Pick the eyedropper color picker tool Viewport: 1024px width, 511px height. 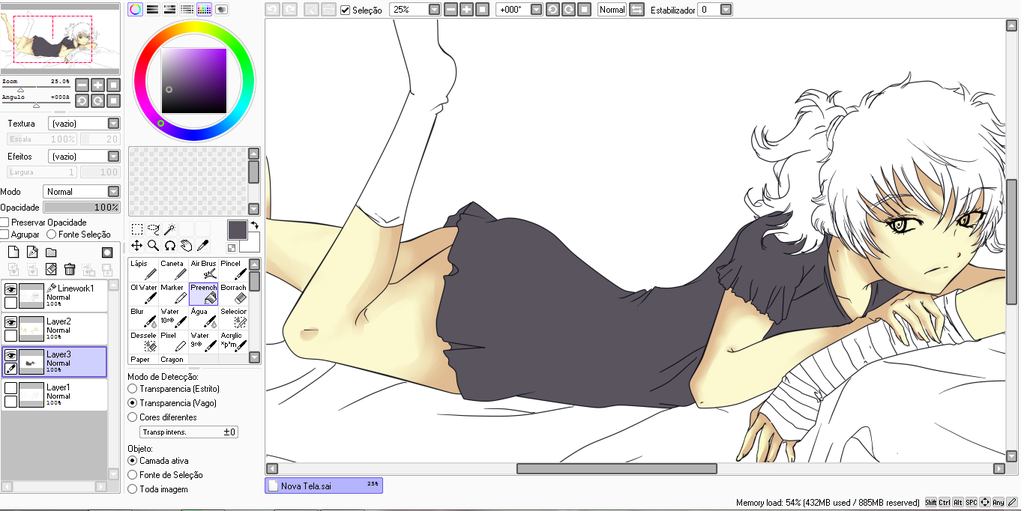pyautogui.click(x=202, y=245)
